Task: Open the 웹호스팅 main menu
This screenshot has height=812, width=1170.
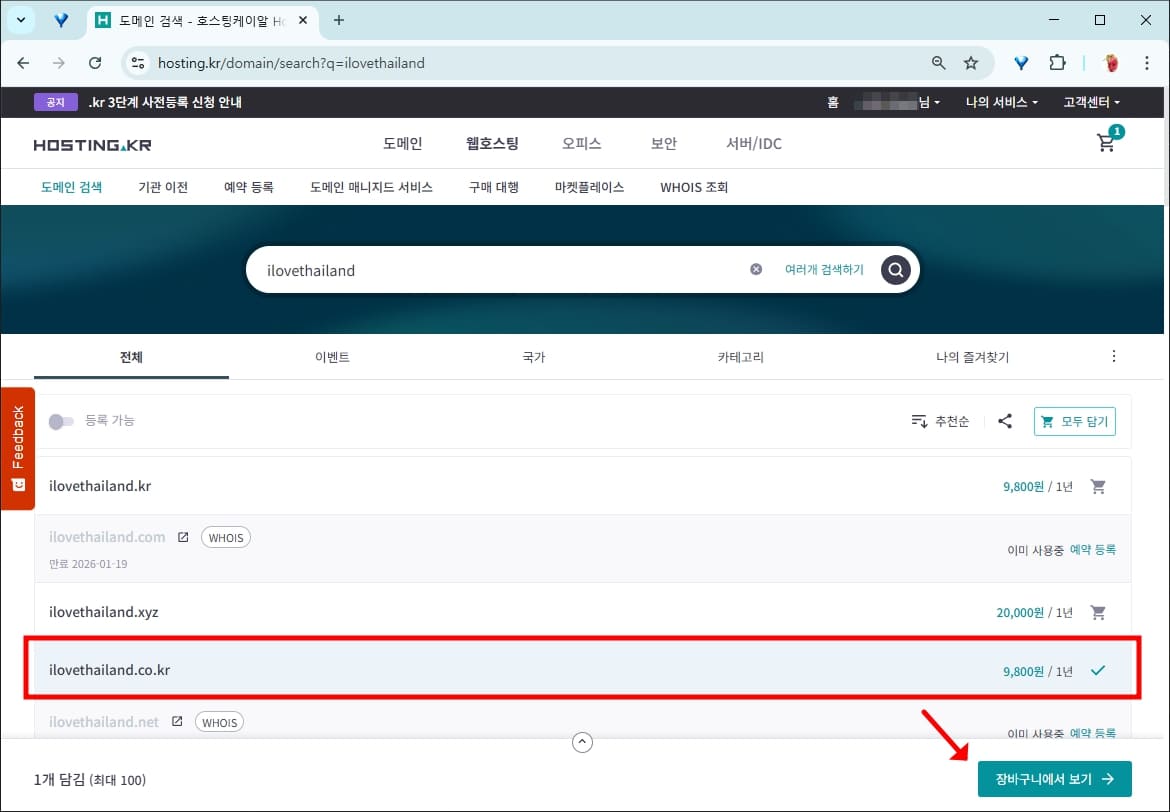Action: pos(492,143)
